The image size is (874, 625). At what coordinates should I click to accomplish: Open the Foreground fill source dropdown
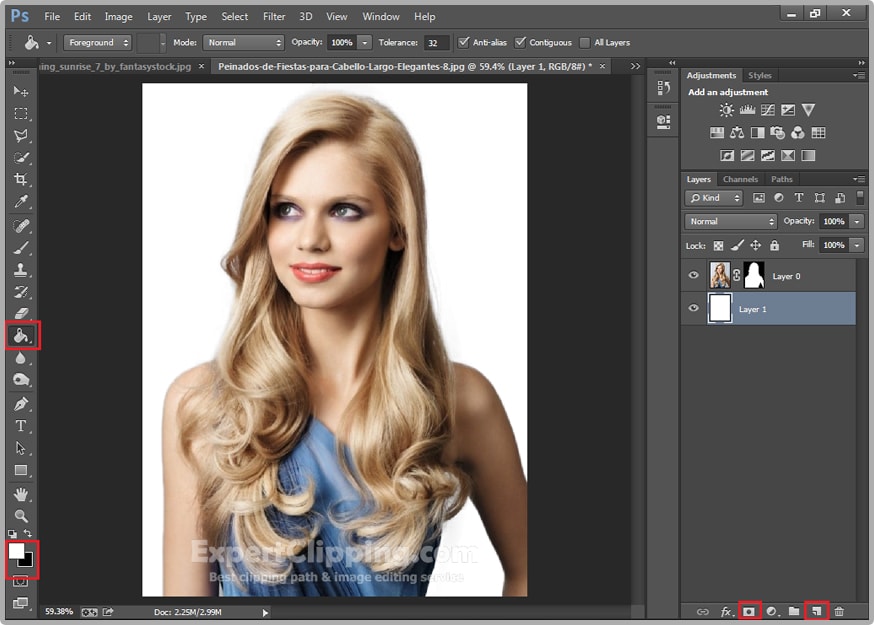98,43
